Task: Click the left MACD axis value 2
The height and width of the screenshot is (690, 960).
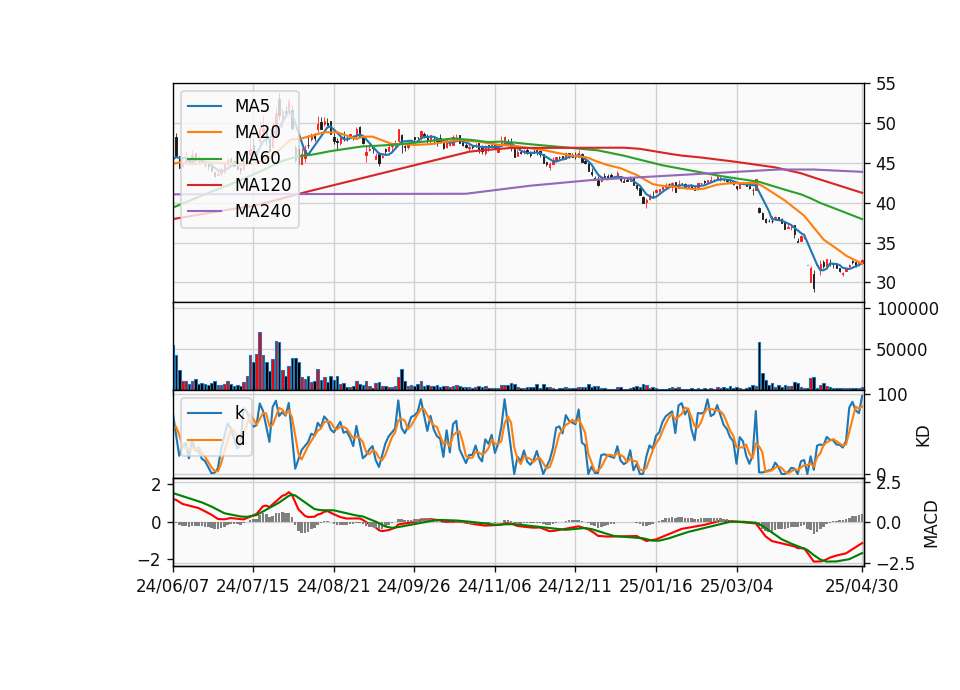Action: tap(157, 485)
